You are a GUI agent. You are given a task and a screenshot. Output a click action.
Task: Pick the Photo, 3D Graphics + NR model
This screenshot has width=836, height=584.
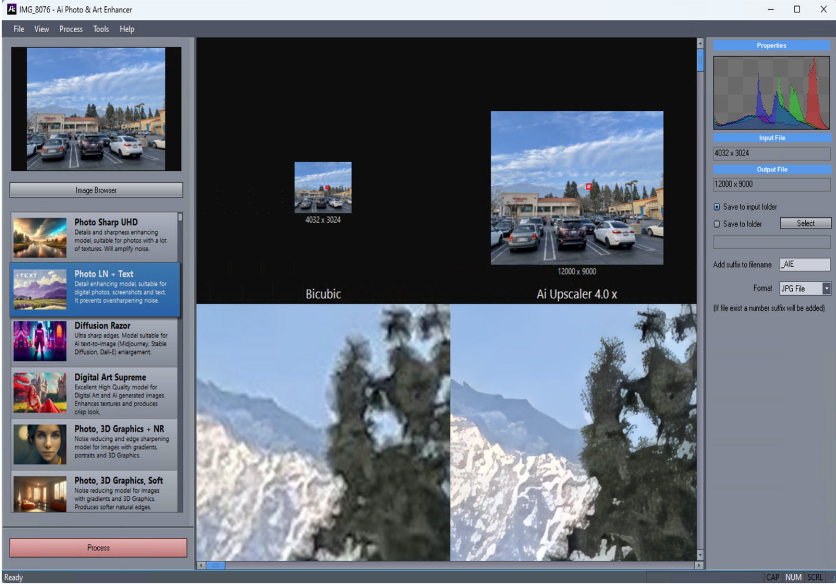[95, 444]
